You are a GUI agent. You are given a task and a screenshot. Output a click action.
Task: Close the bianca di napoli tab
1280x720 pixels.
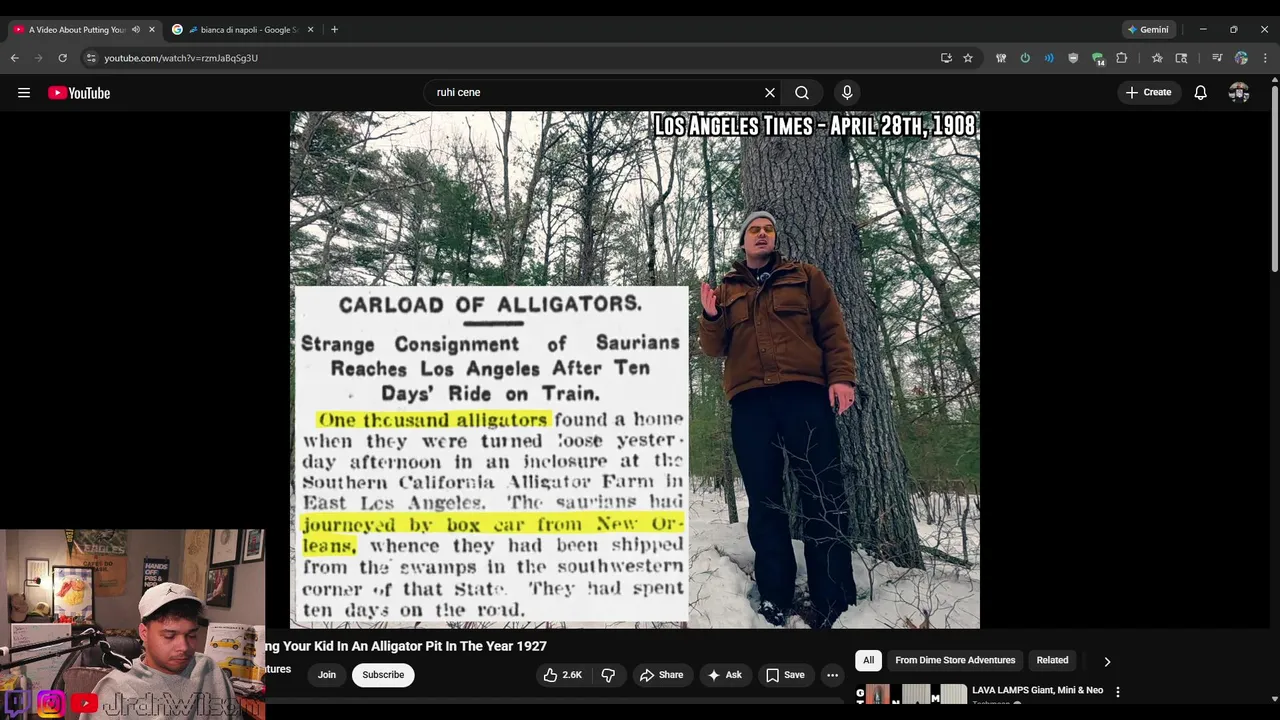(x=310, y=30)
